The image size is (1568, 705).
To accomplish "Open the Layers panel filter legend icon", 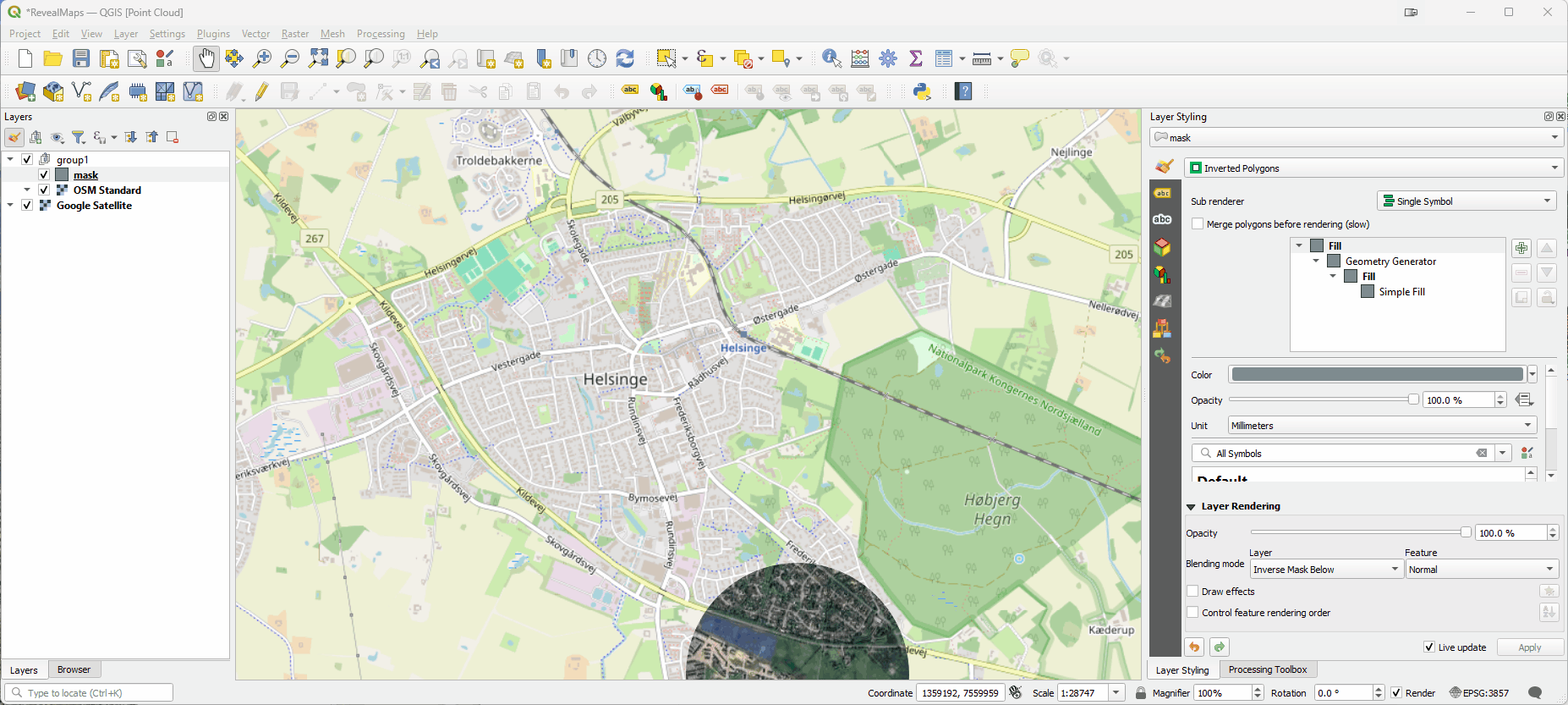I will (x=79, y=137).
